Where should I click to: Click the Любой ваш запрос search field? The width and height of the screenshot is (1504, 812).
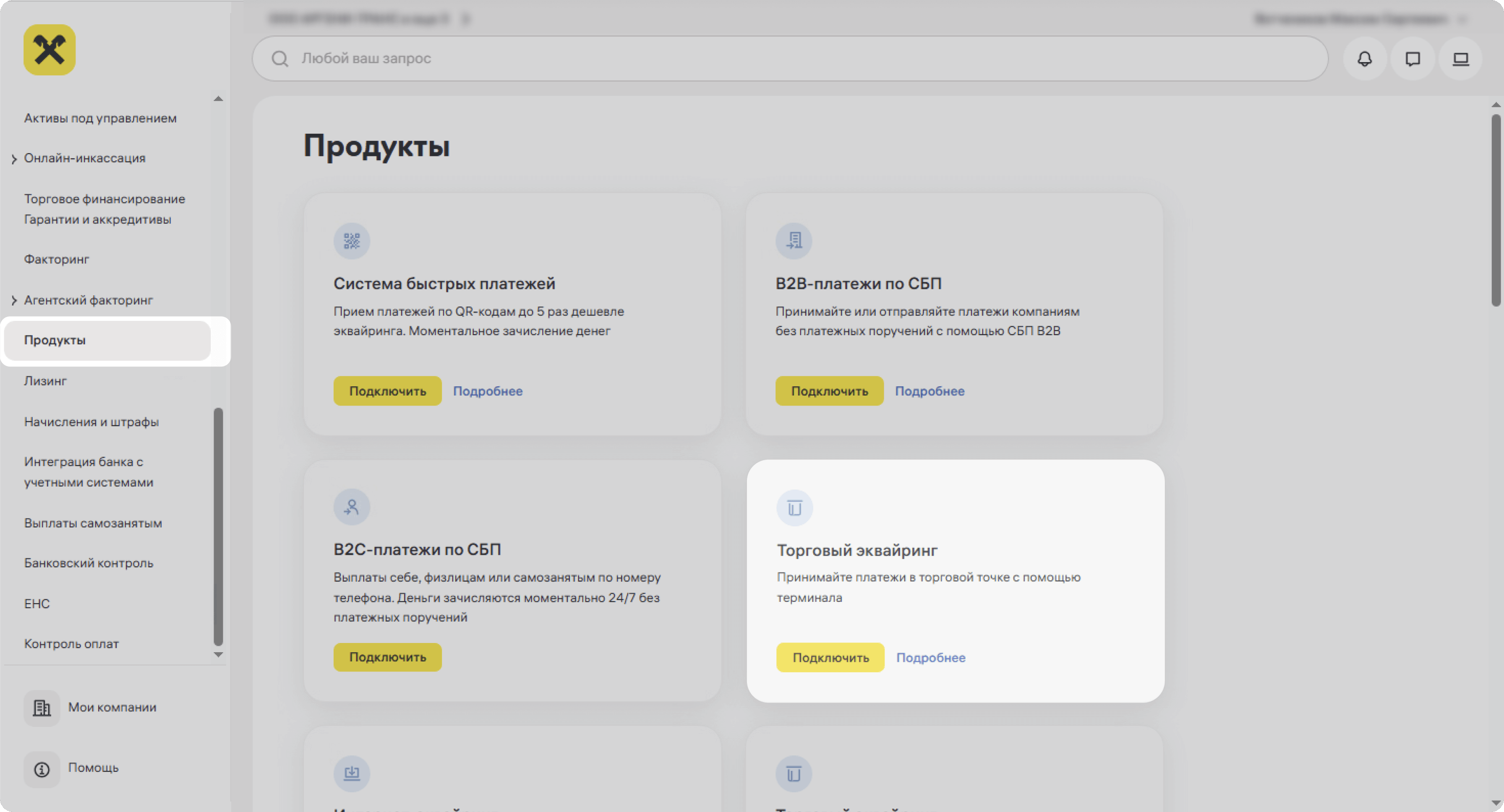pos(788,58)
